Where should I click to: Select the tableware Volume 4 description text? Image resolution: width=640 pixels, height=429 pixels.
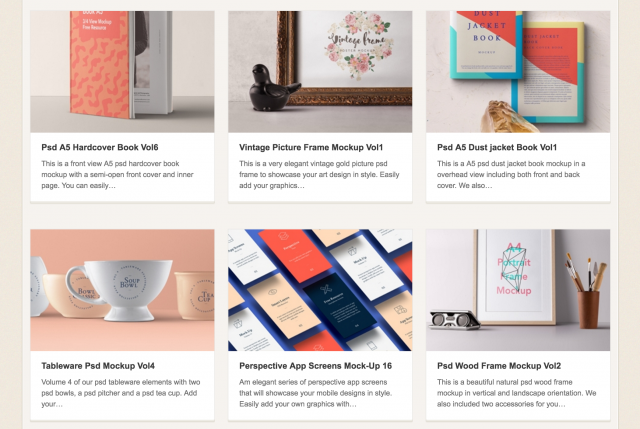coord(121,393)
